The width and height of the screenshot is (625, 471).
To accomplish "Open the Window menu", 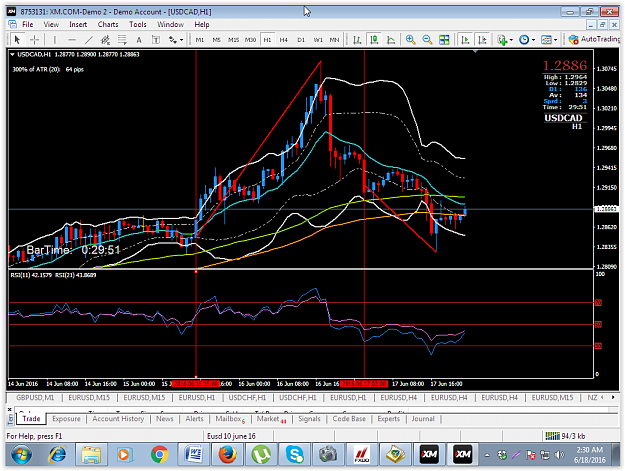I will click(x=170, y=24).
